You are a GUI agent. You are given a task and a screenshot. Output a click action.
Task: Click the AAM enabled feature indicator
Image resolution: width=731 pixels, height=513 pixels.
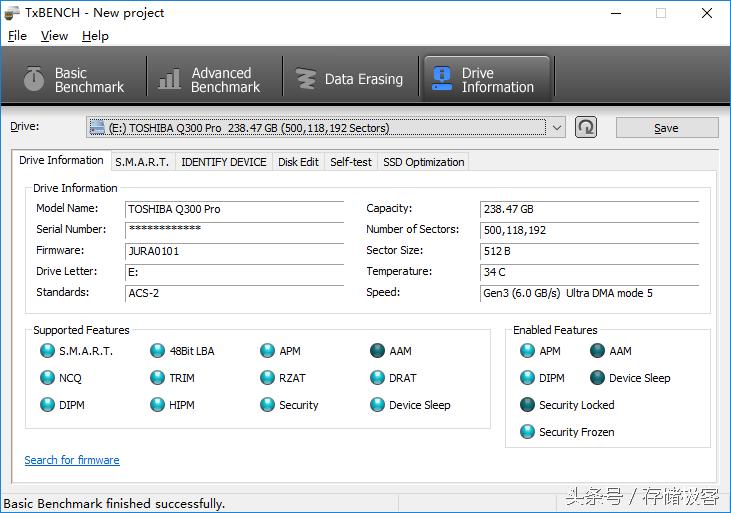pos(597,351)
